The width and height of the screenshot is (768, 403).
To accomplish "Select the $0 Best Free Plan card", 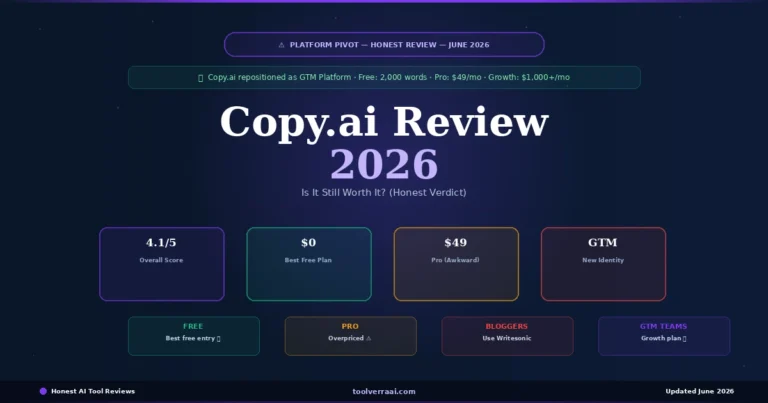I will click(309, 264).
